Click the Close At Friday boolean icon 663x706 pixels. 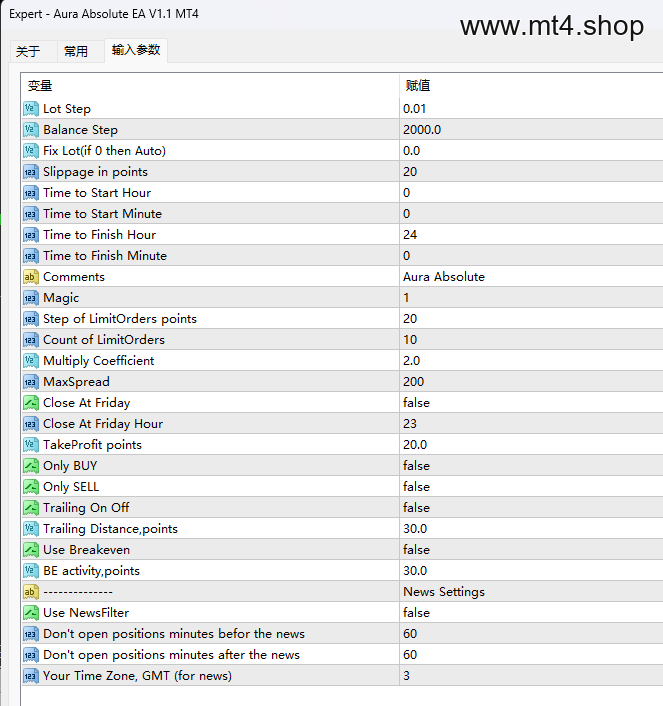click(x=31, y=403)
